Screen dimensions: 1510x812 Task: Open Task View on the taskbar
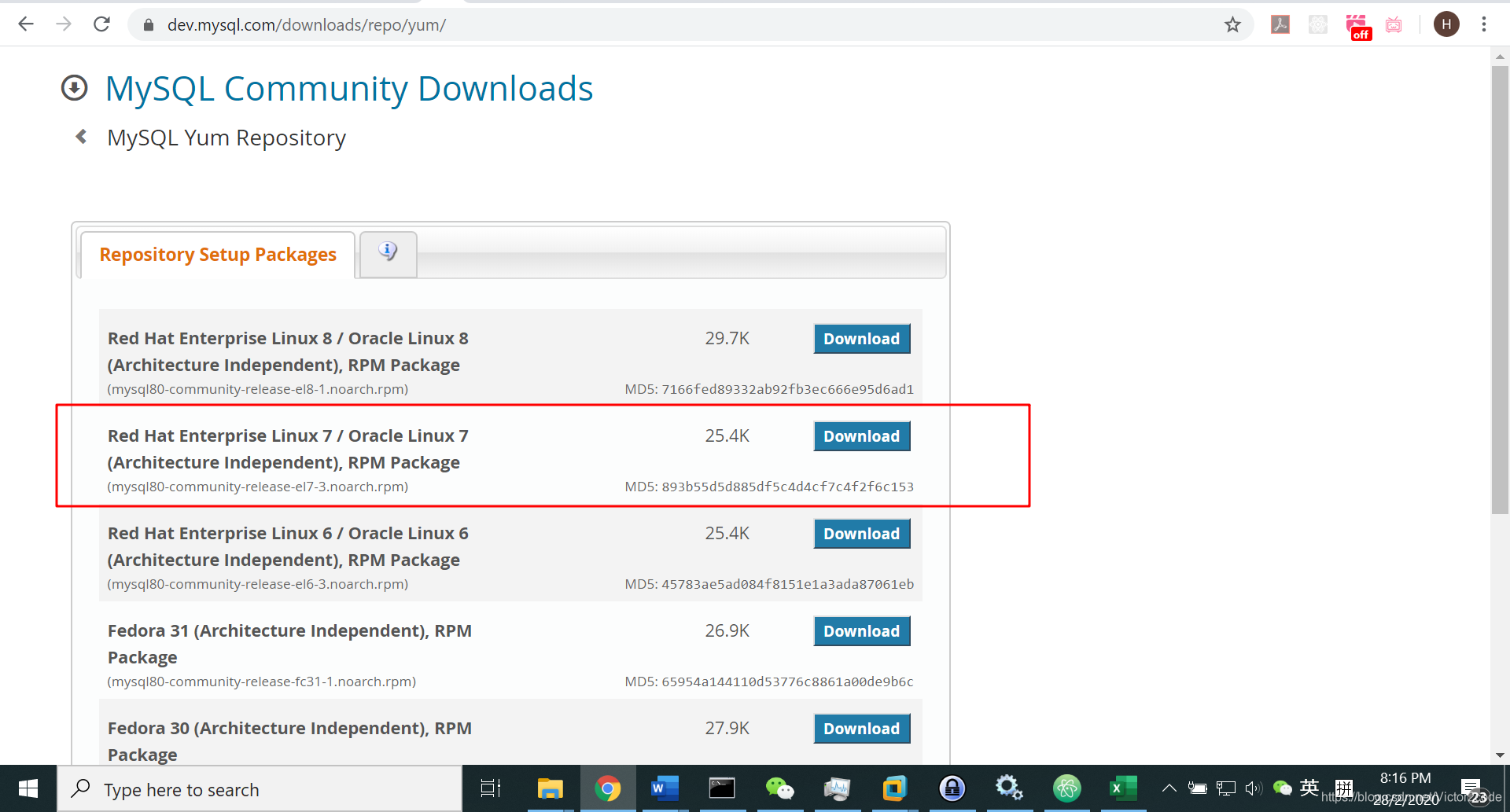[x=491, y=788]
